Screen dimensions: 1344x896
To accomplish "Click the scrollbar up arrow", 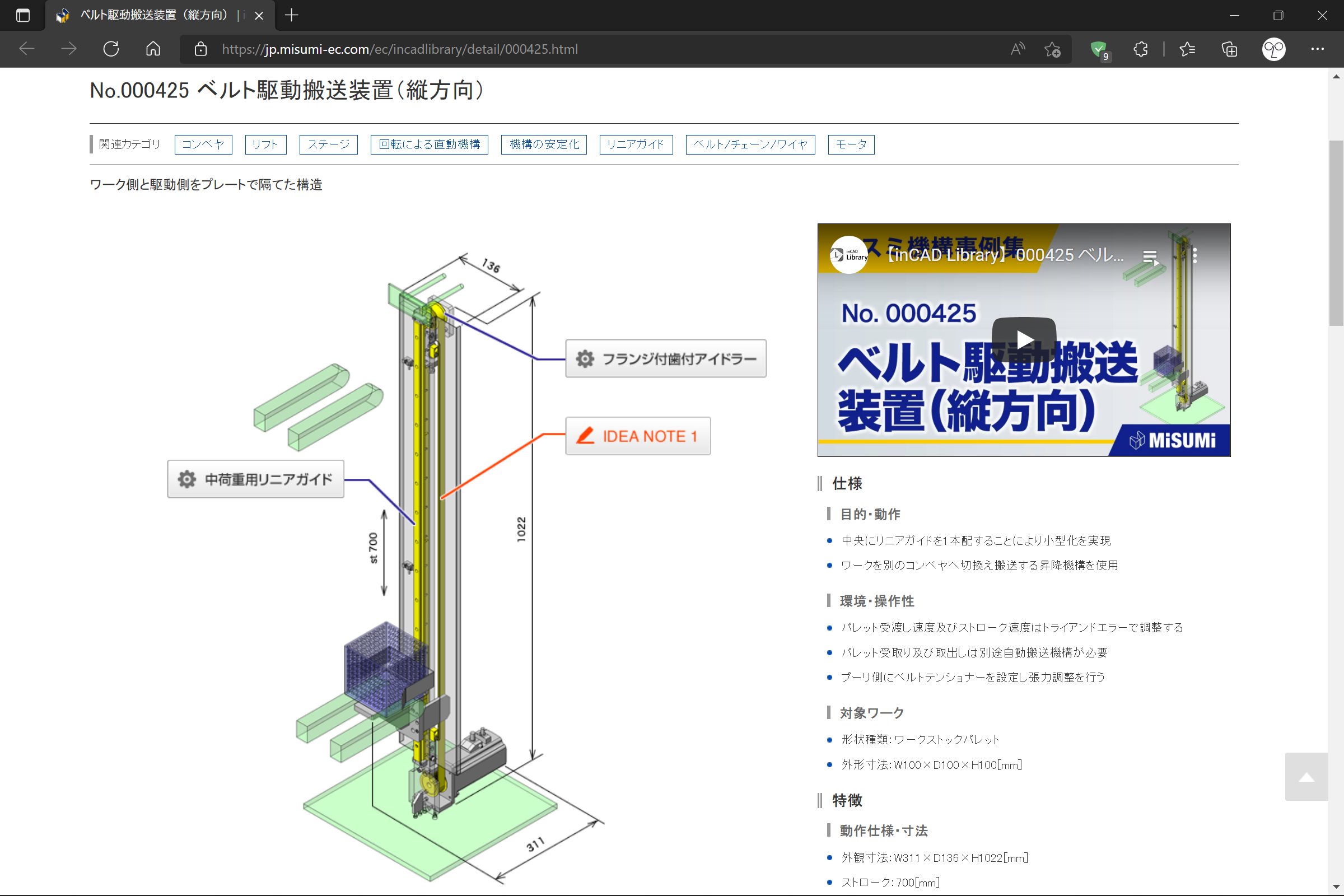I will (1336, 76).
